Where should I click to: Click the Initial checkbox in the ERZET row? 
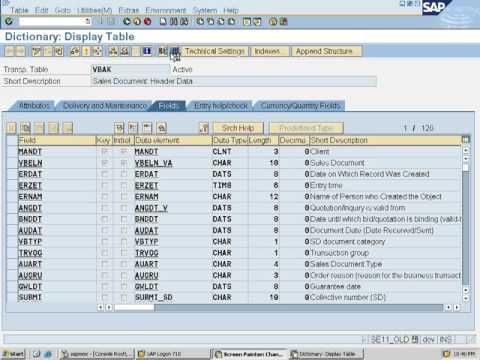click(x=124, y=185)
